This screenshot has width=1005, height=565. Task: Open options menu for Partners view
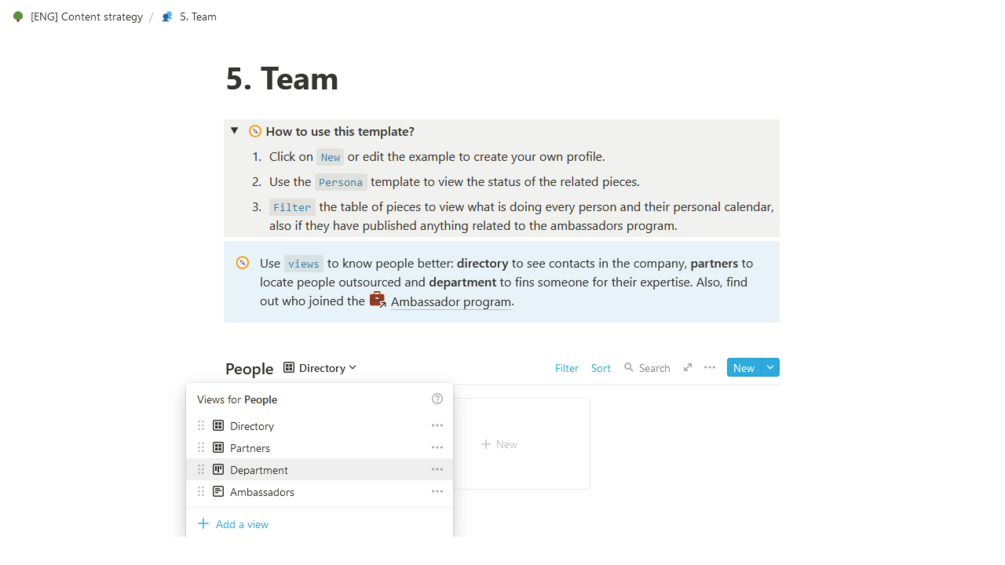tap(437, 448)
